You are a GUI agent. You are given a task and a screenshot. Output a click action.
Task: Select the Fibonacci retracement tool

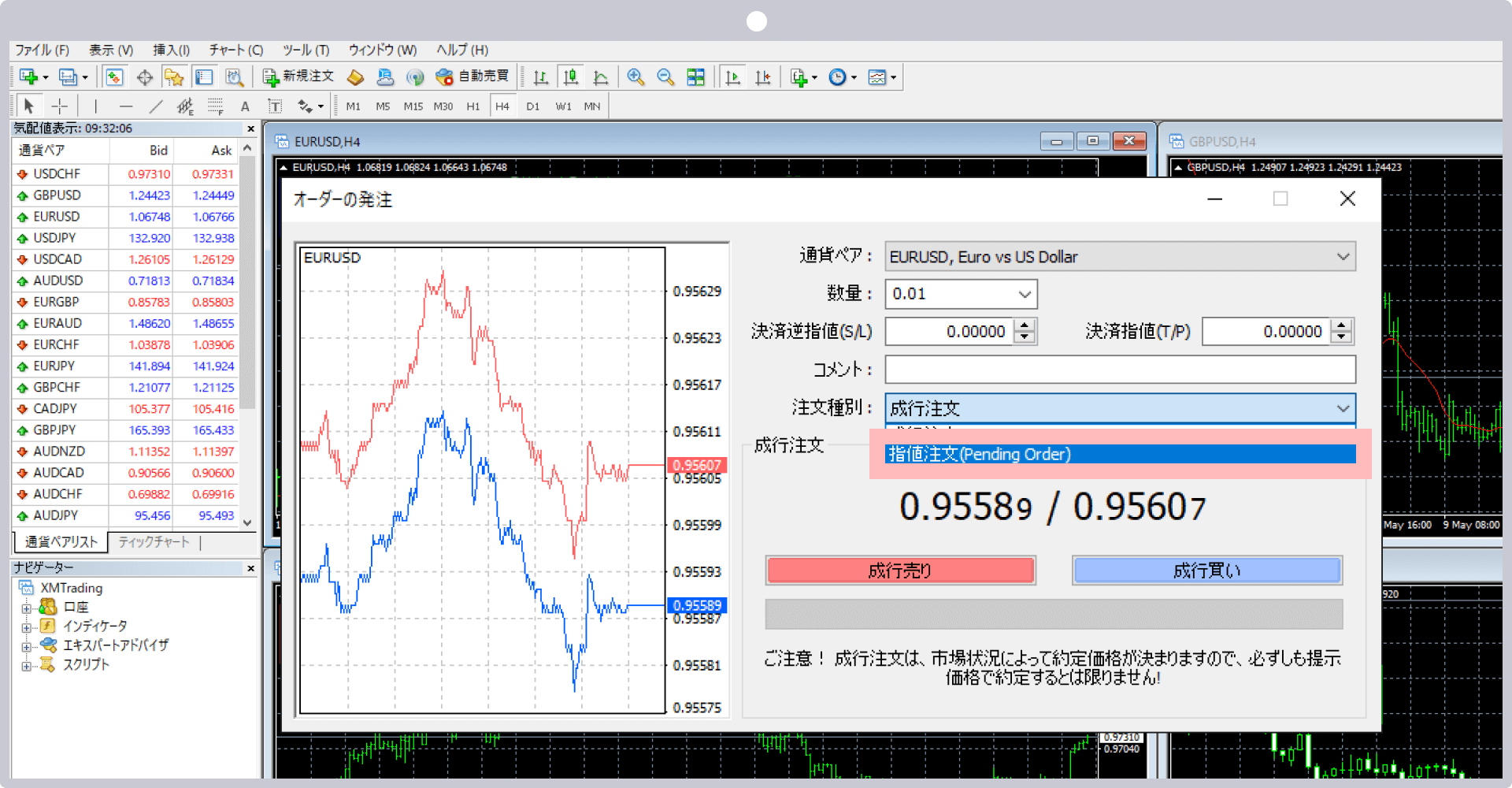pos(216,106)
